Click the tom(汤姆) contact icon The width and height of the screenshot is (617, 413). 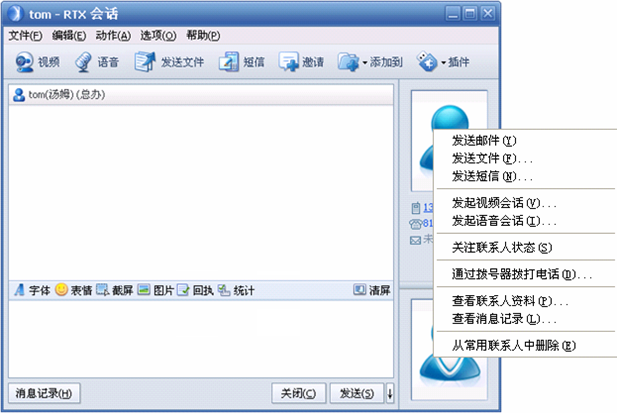click(19, 95)
